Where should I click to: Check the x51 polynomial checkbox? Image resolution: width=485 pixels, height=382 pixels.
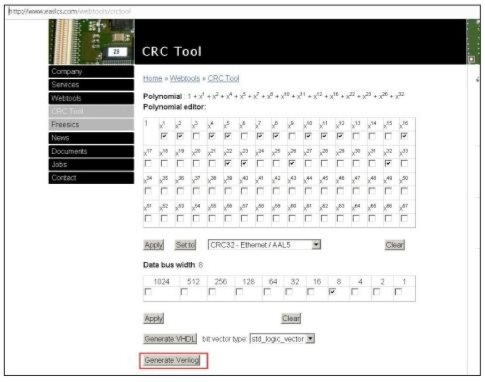[148, 218]
